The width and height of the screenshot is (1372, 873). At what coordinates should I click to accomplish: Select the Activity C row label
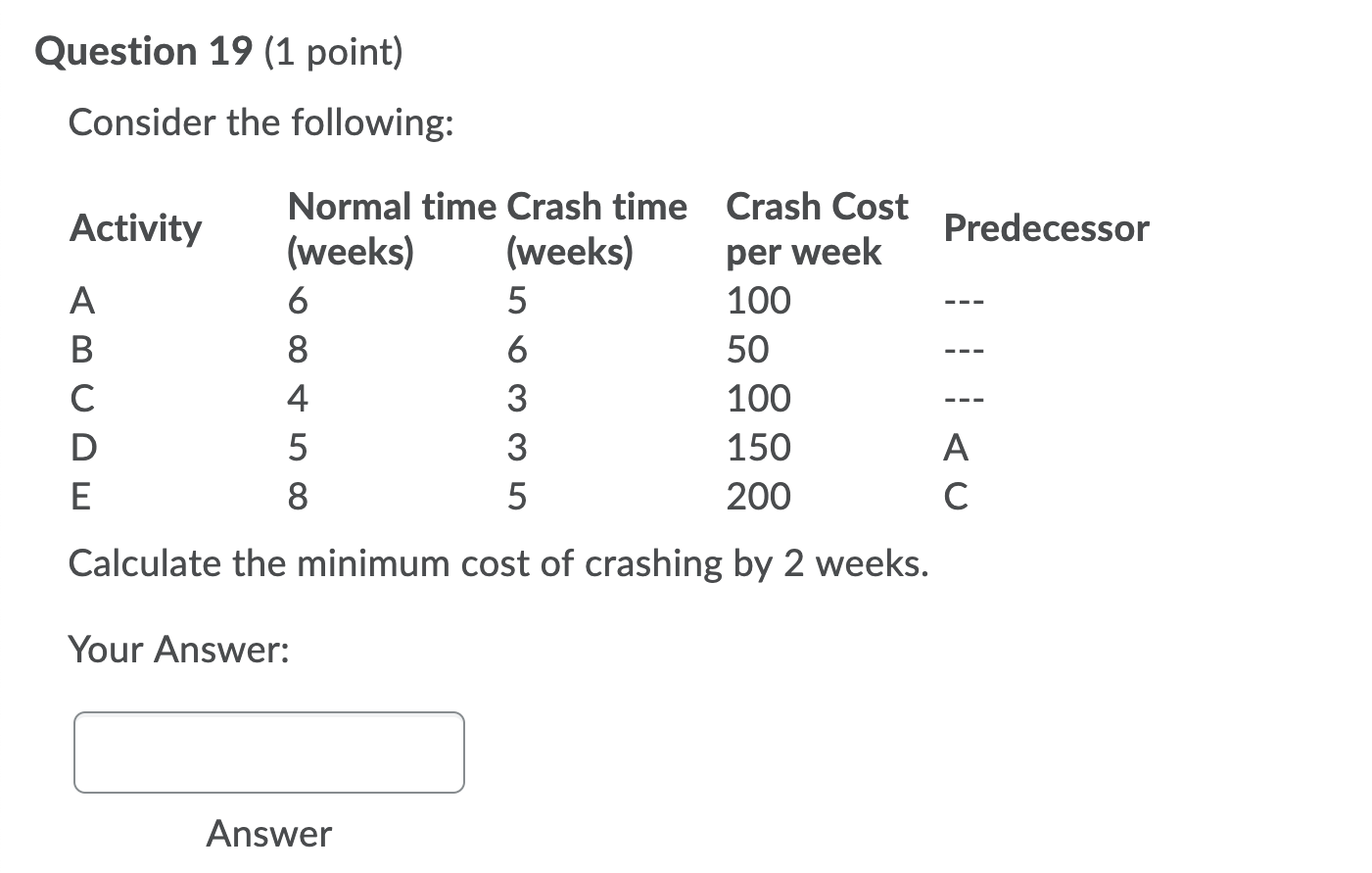pyautogui.click(x=82, y=399)
